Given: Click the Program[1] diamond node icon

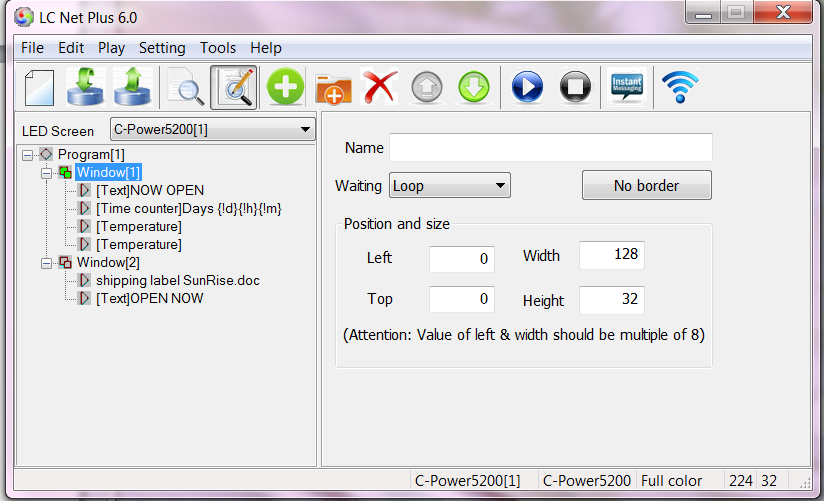Looking at the screenshot, I should click(x=46, y=154).
